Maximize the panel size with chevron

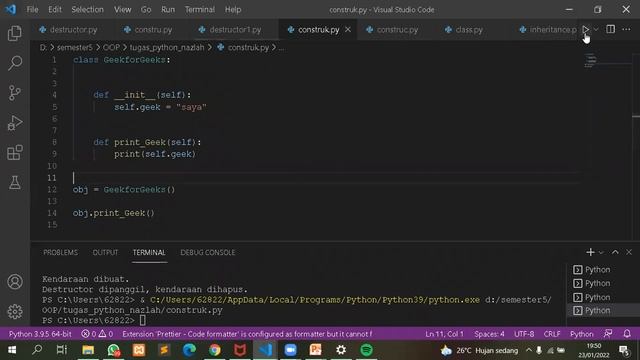(x=615, y=252)
